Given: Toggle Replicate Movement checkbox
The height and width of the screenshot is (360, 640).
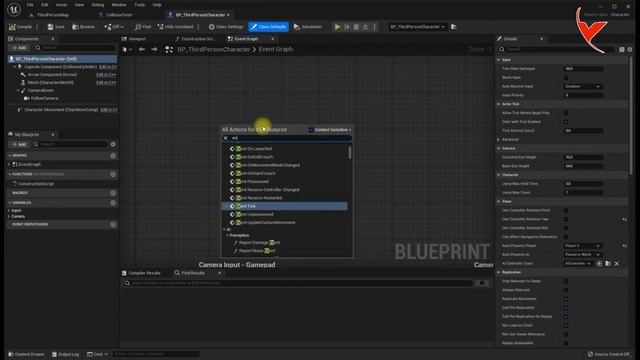Looking at the screenshot, I should [x=566, y=299].
